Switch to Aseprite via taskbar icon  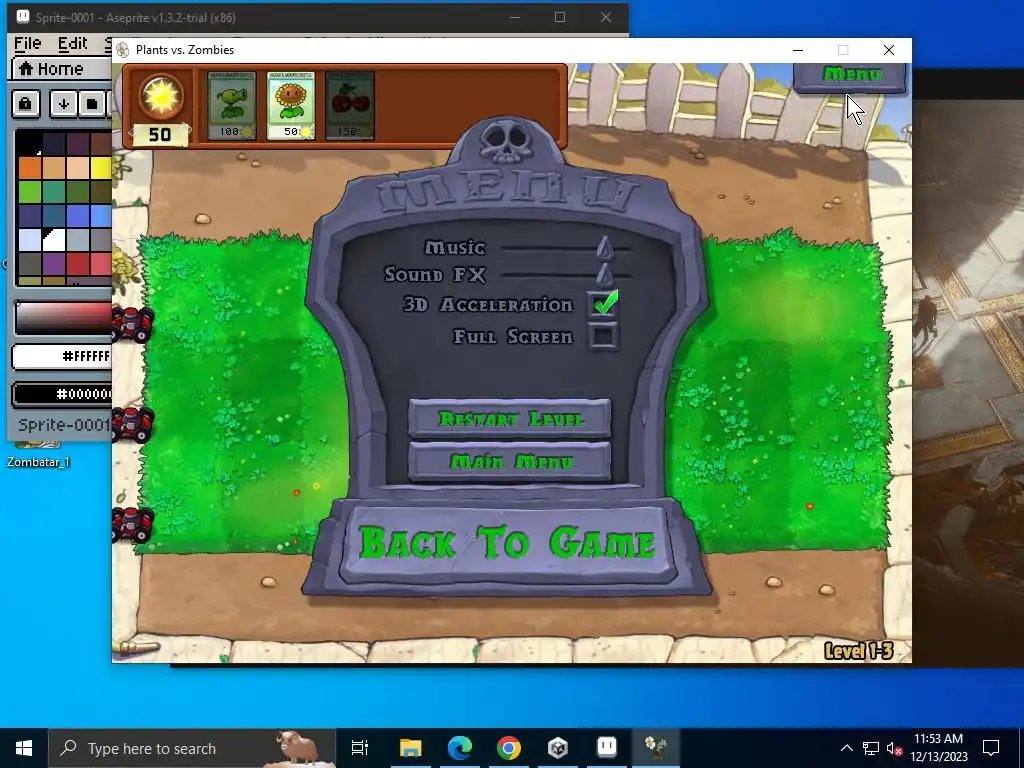[x=607, y=748]
